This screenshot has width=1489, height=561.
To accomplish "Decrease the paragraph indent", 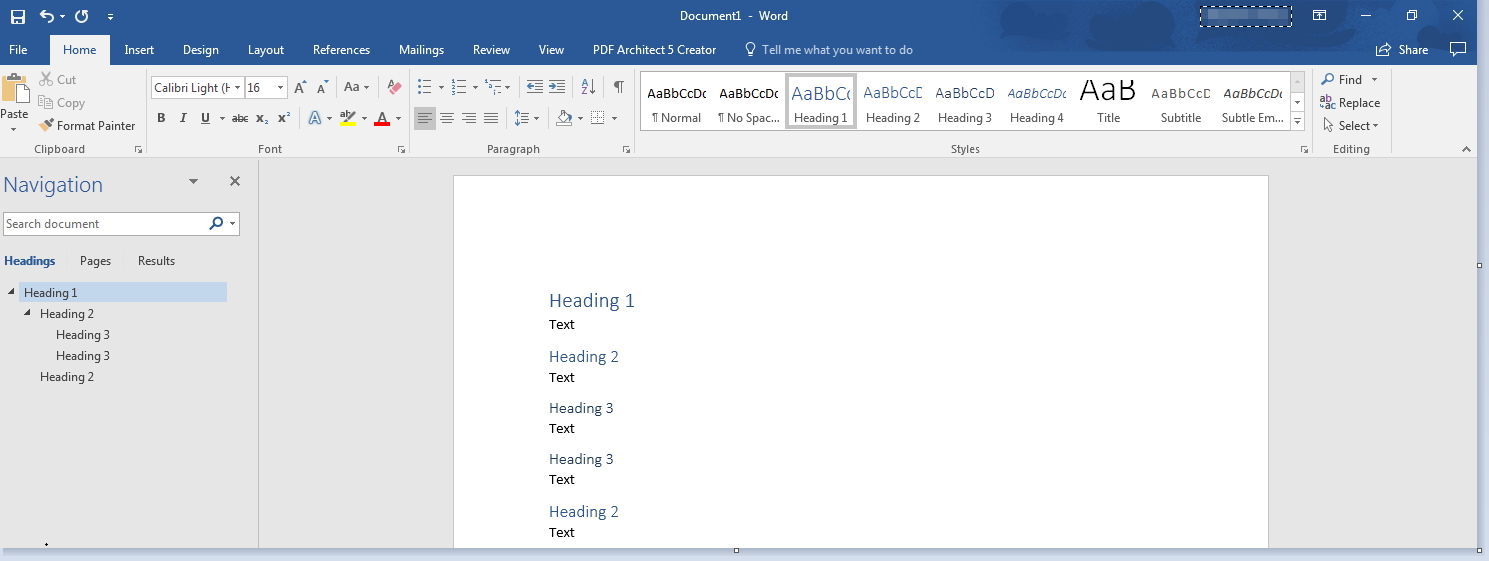I will (535, 87).
